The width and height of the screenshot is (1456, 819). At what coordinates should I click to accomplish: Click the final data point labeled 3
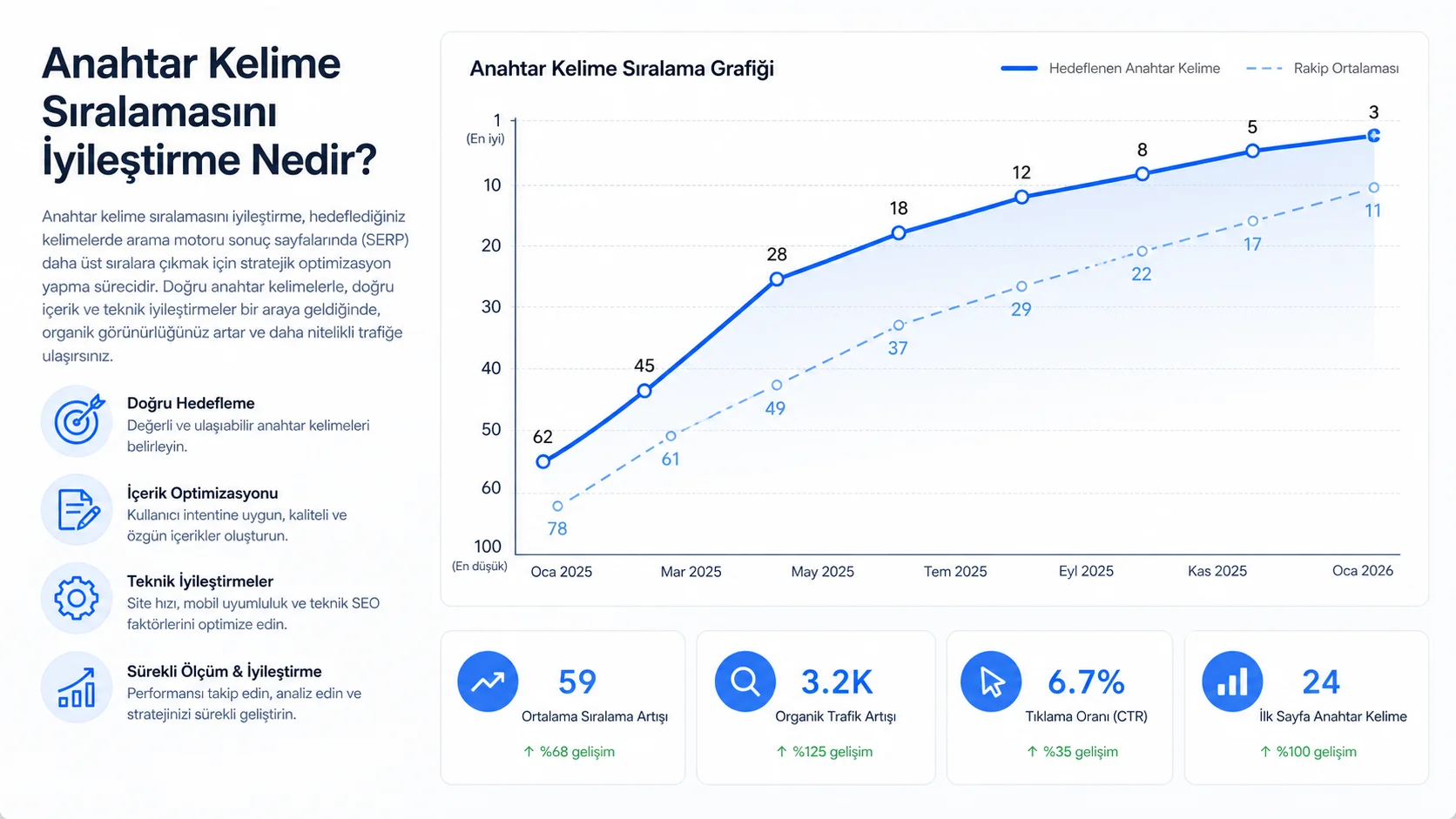click(1373, 136)
